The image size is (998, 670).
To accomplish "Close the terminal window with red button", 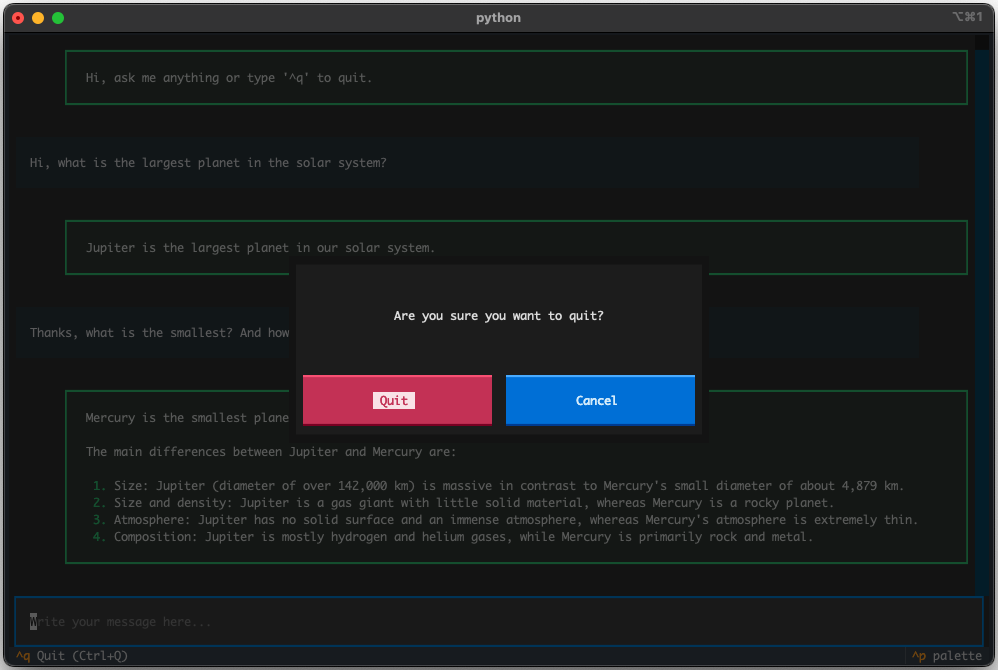I will coord(18,18).
